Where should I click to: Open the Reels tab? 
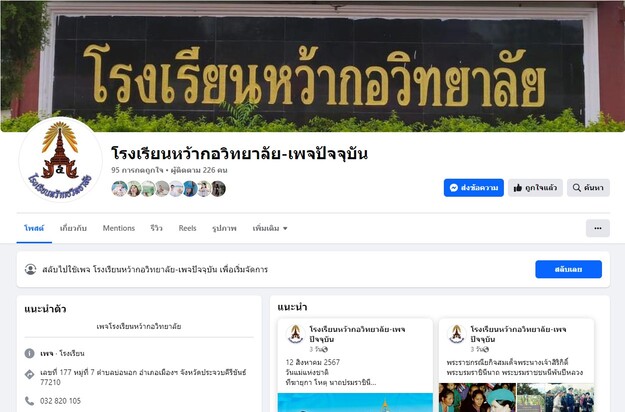pos(187,228)
